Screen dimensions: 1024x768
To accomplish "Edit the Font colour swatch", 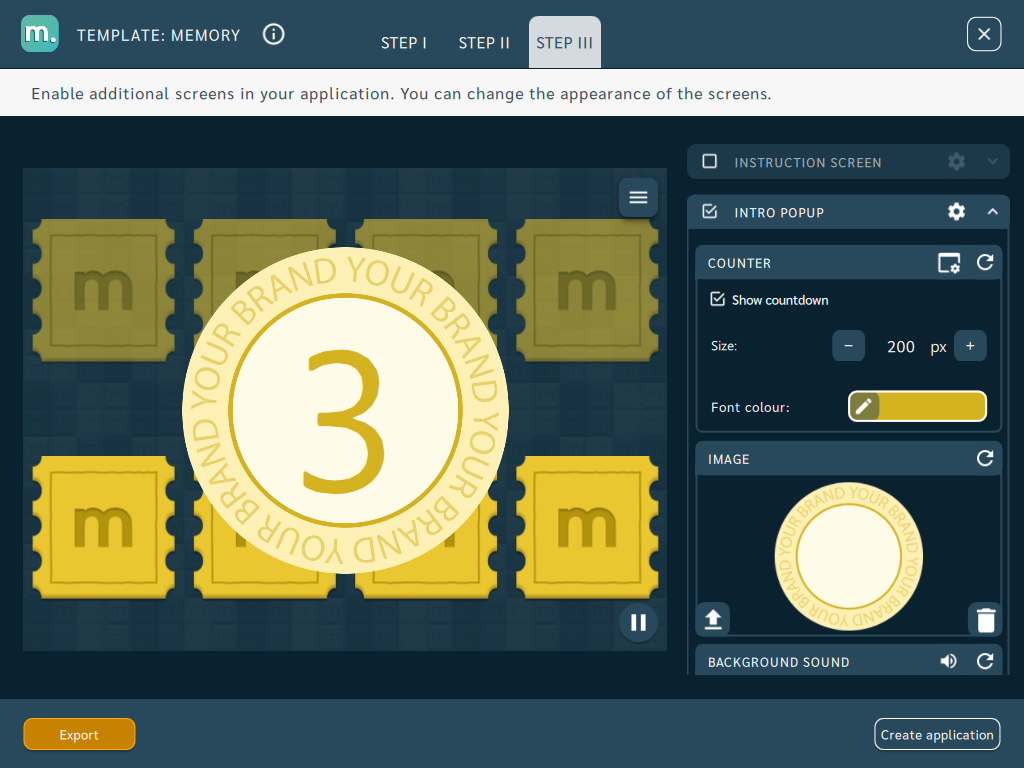I will coord(917,406).
